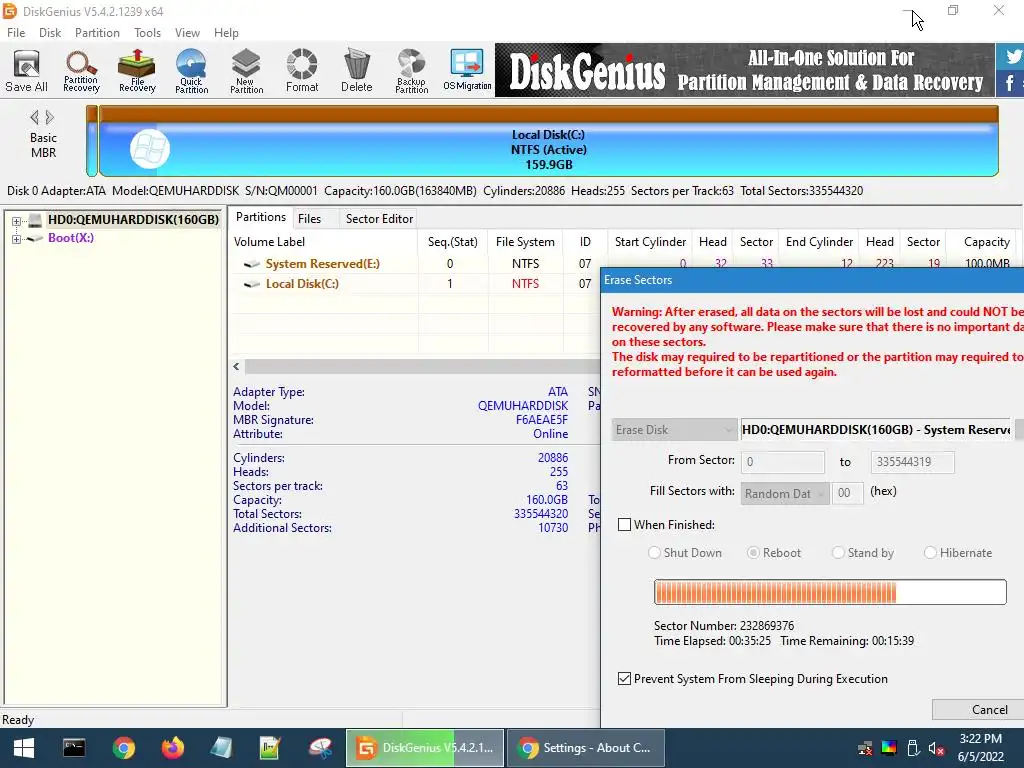Click the USB device tray icon
Viewport: 1024px width, 768px height.
coord(913,748)
